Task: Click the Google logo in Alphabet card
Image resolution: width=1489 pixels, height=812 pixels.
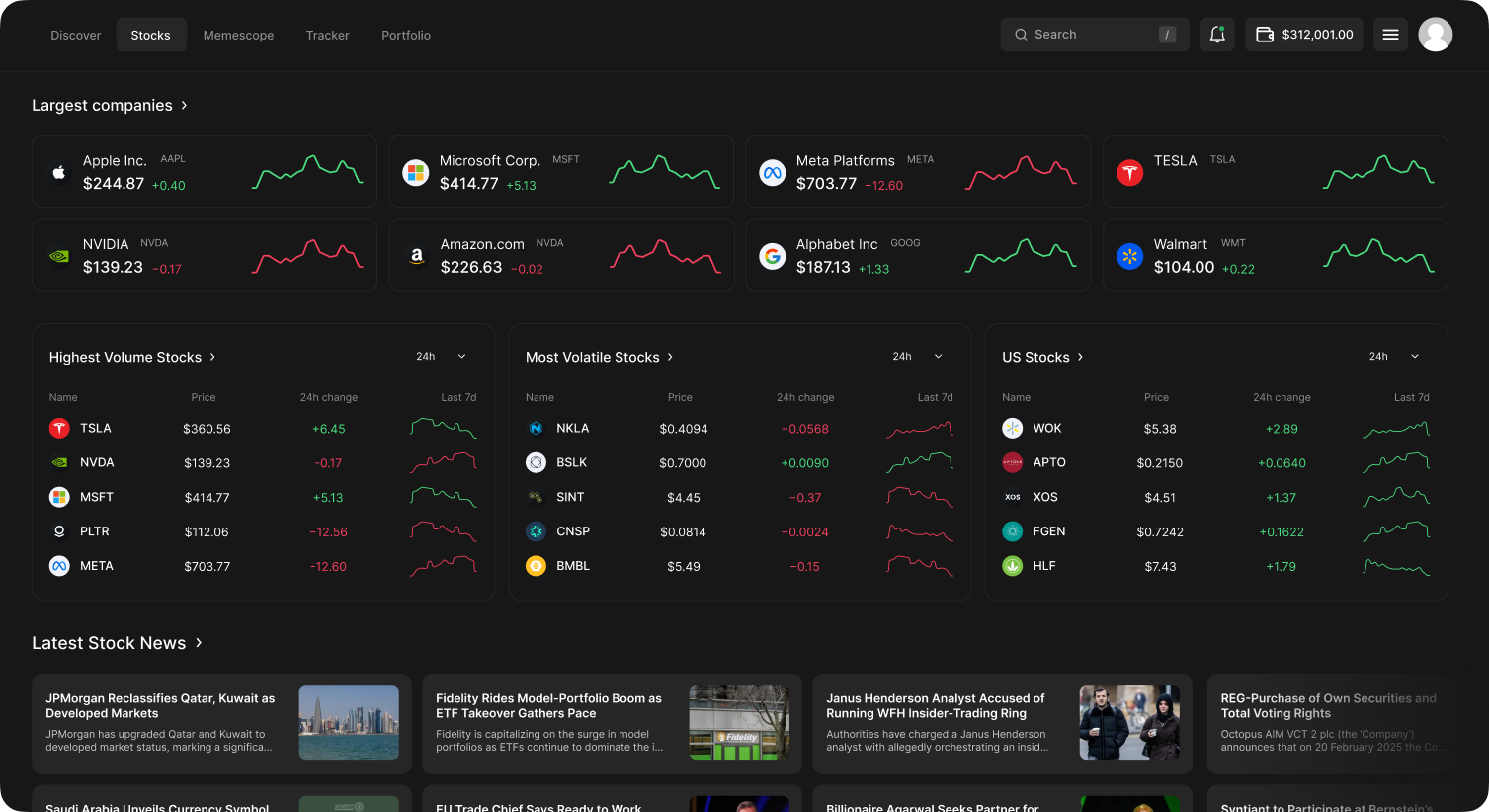Action: (773, 256)
